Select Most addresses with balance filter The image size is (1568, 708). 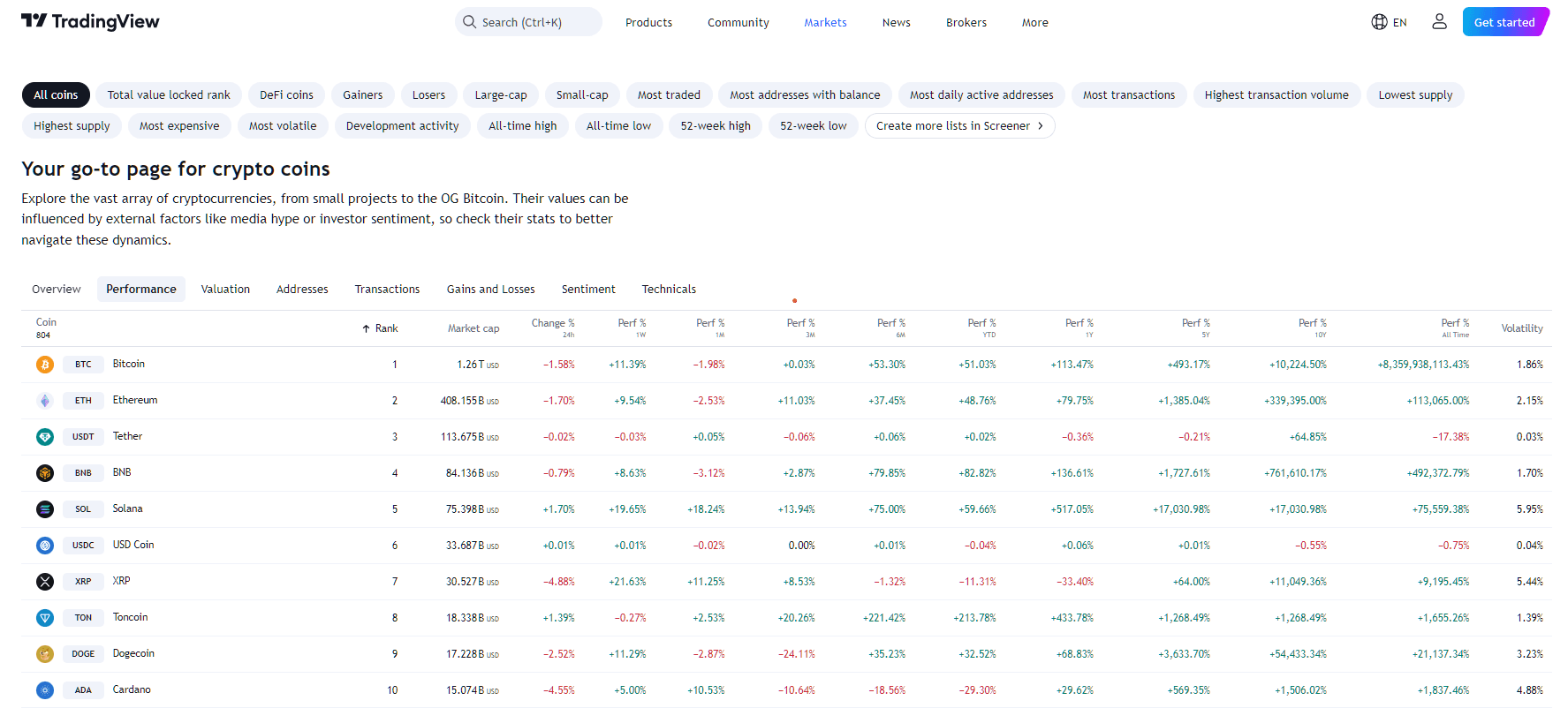point(805,95)
